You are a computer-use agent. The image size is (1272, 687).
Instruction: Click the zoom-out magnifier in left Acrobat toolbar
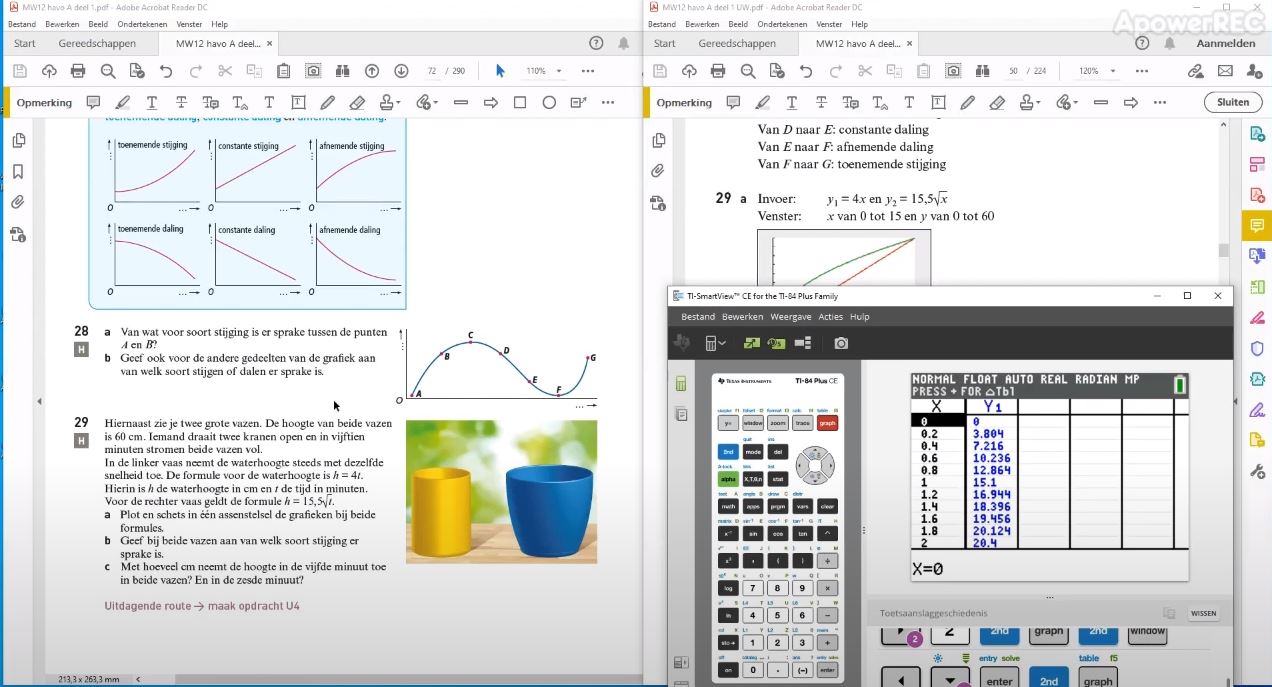click(108, 71)
